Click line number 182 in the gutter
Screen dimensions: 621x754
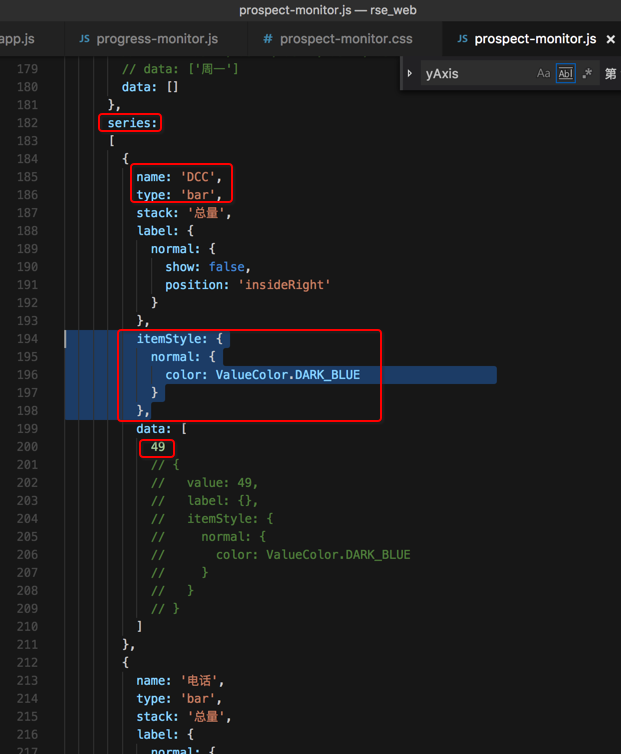tap(27, 123)
